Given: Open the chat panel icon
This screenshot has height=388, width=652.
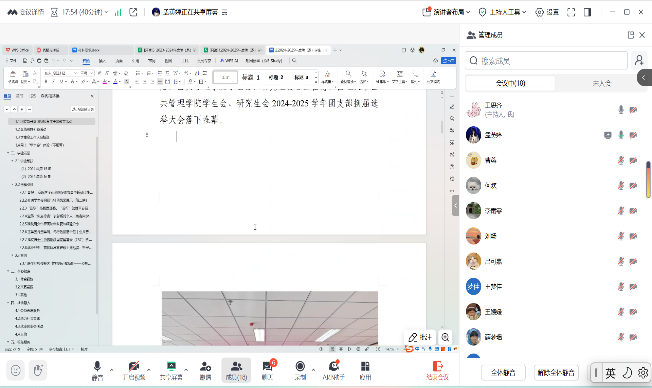Looking at the screenshot, I should coord(267,370).
